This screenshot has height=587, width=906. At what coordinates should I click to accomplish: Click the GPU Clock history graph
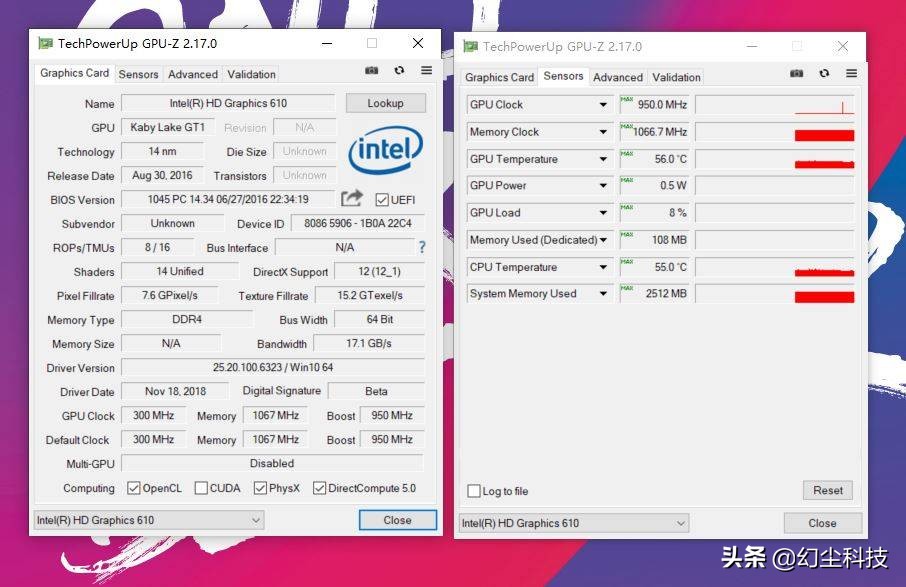coord(775,105)
